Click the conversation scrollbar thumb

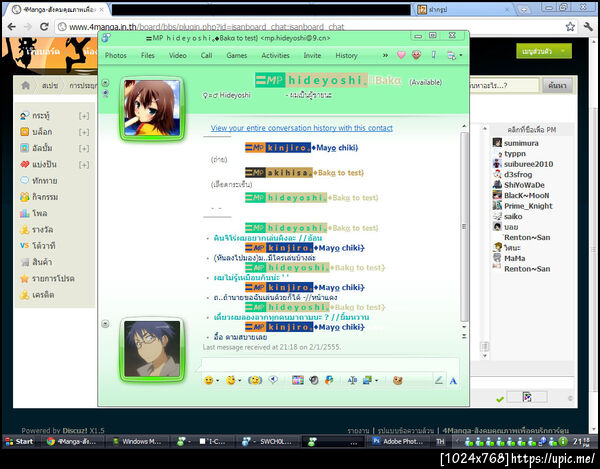464,226
